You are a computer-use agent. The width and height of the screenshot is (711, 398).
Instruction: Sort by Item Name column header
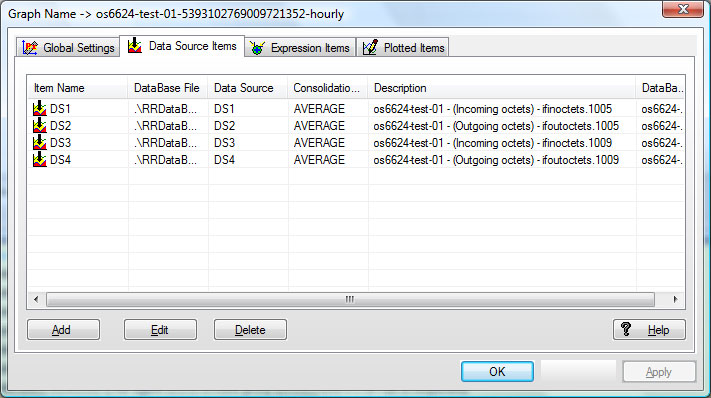point(78,87)
